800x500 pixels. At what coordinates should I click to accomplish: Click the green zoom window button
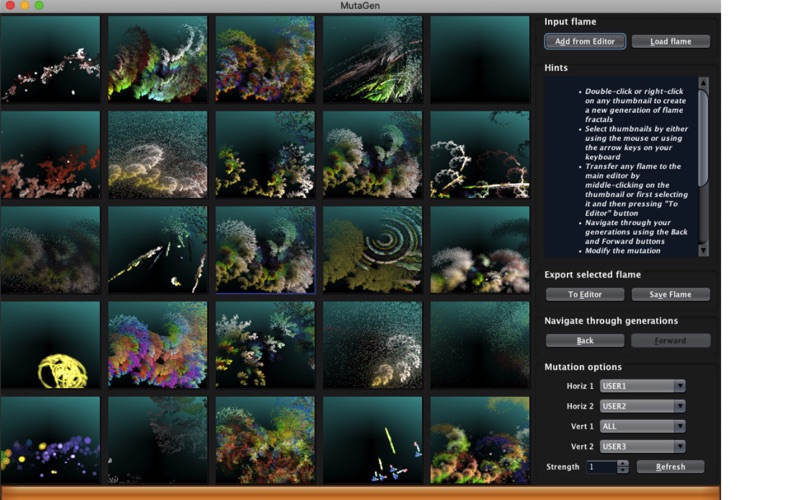pos(39,5)
